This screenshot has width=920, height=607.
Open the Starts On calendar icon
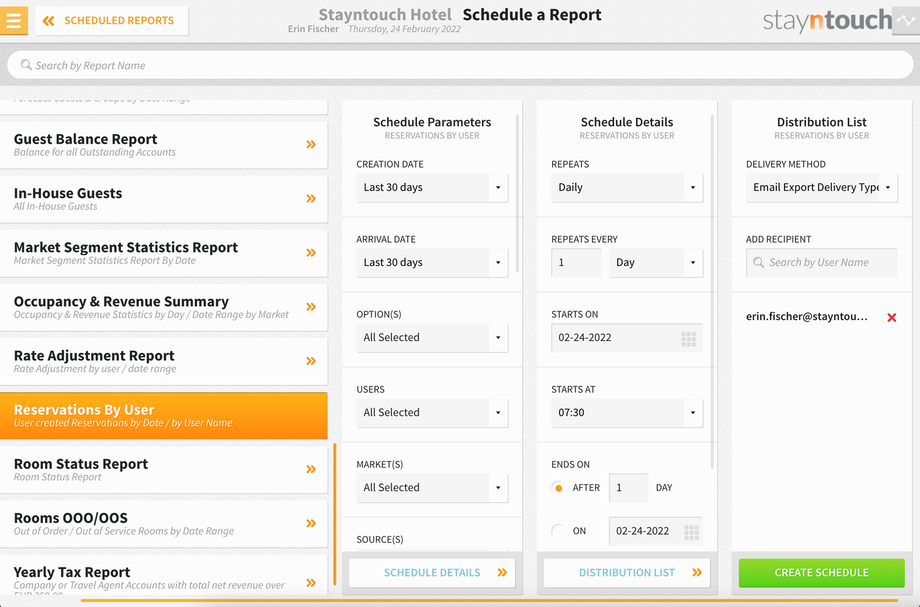coord(689,338)
